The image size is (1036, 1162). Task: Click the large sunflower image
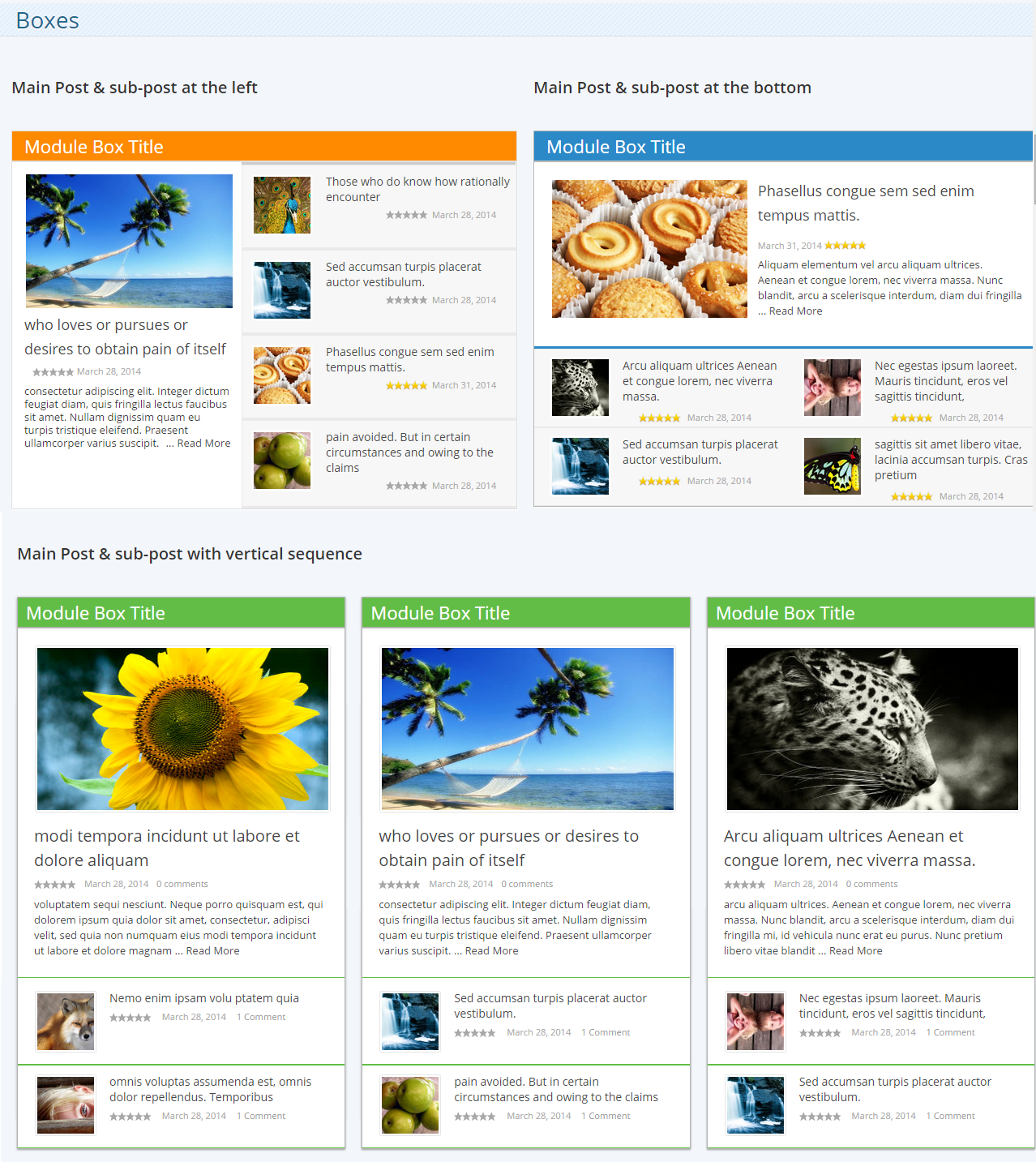click(x=182, y=728)
